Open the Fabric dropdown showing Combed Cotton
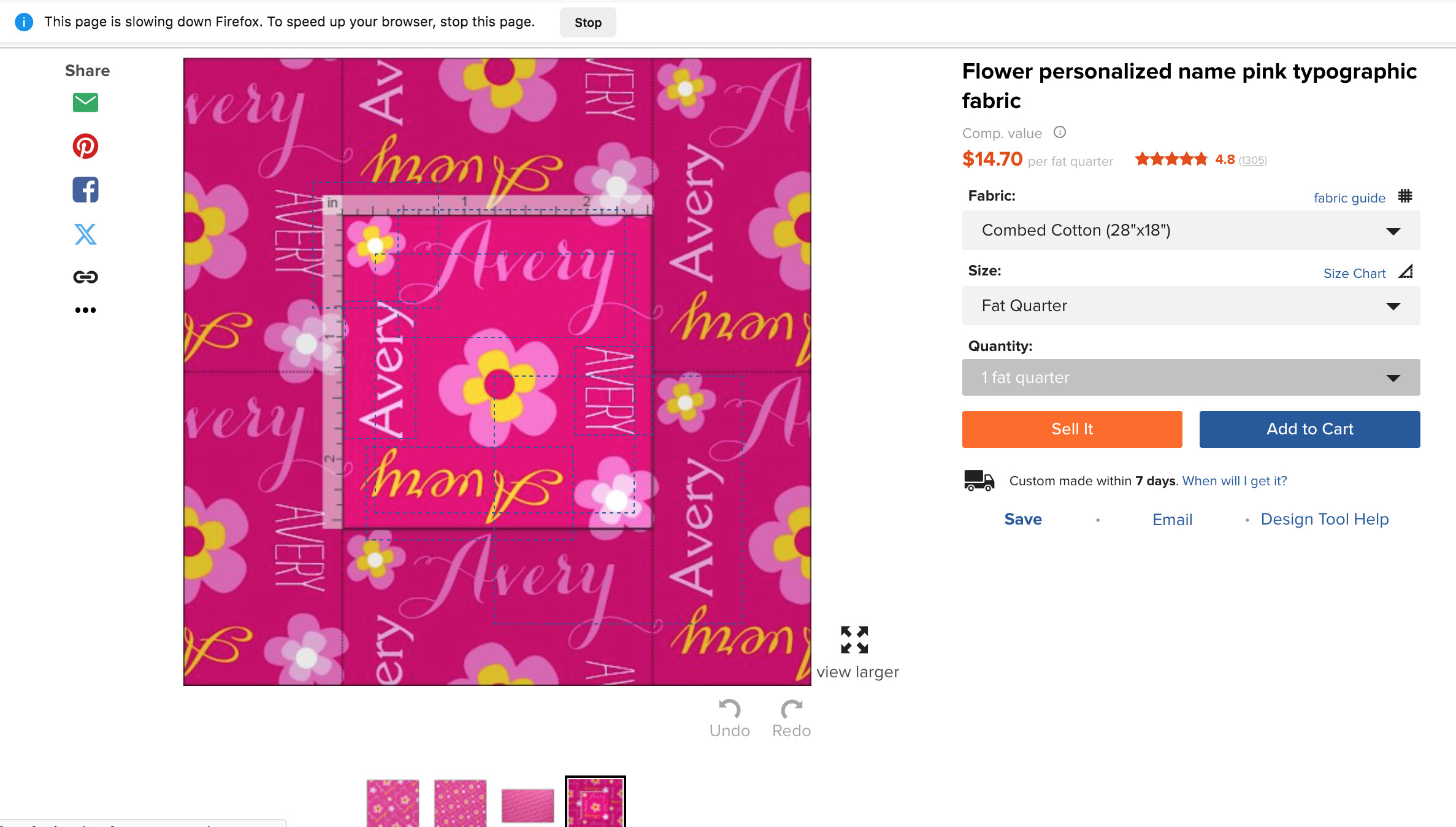This screenshot has height=827, width=1456. [1190, 230]
